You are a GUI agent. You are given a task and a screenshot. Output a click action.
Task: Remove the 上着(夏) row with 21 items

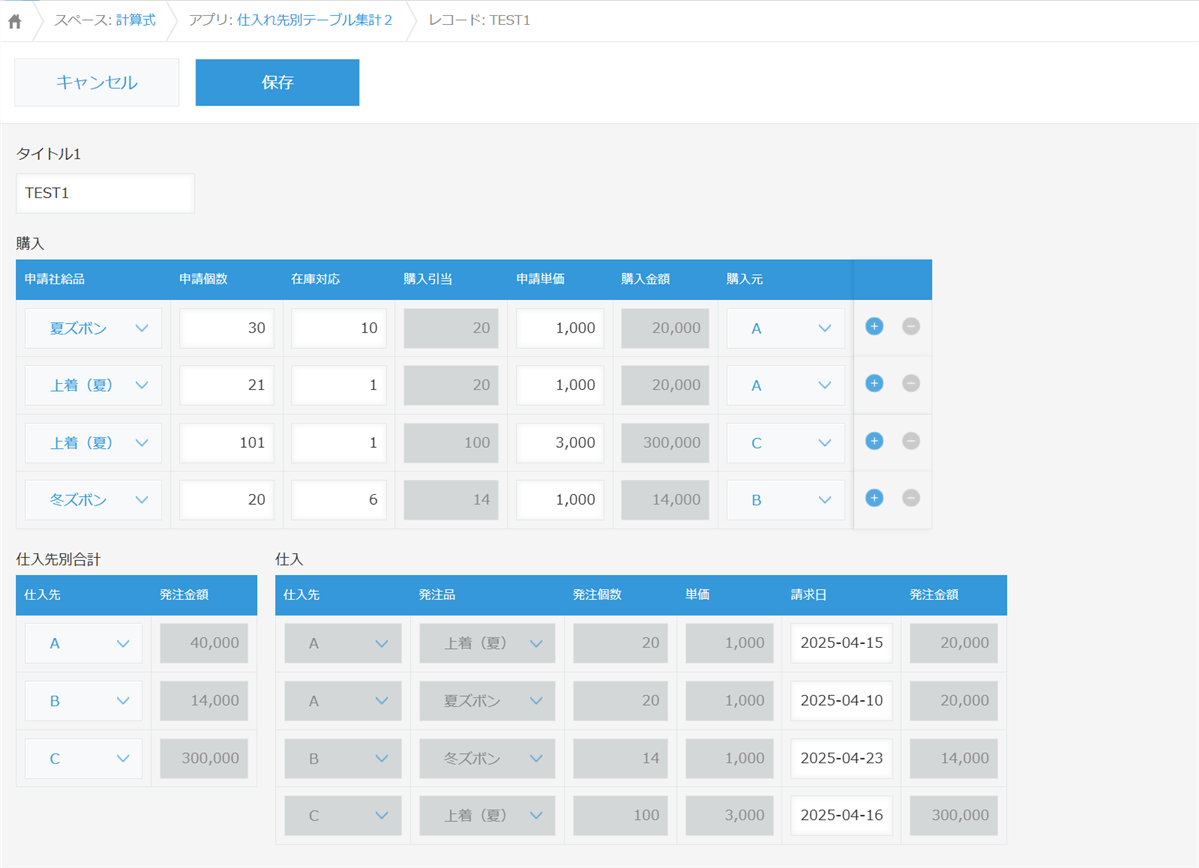coord(911,383)
